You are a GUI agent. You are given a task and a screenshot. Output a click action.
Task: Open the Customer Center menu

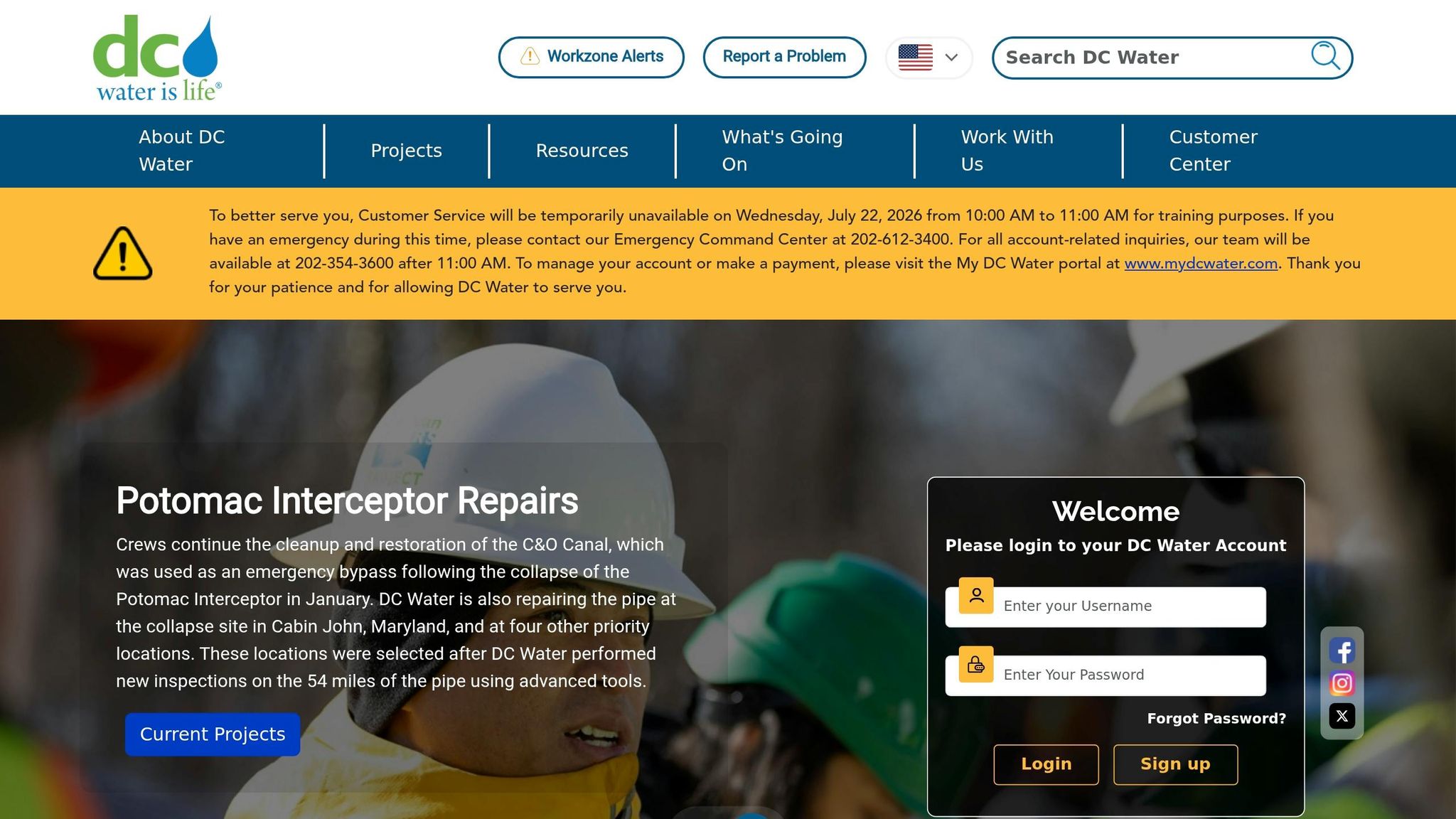[x=1214, y=151]
